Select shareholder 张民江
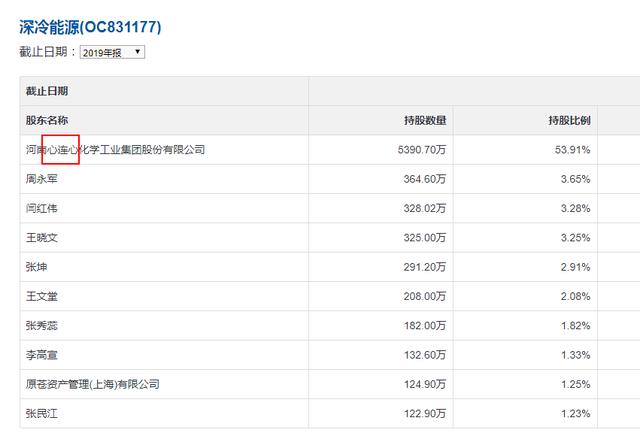Screen dimensions: 640x445 point(42,414)
